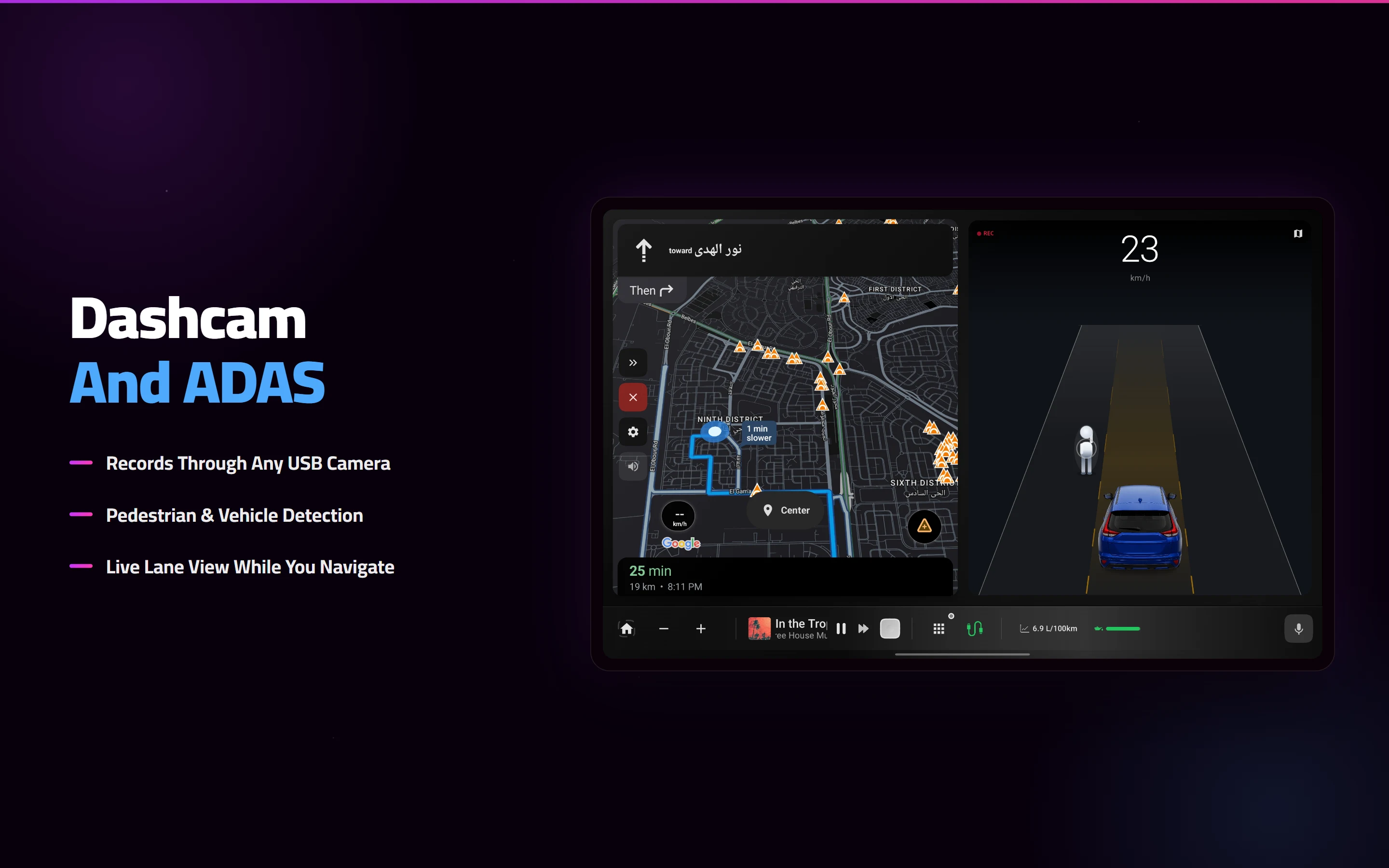Increase volume with the plus button
Viewport: 1389px width, 868px height.
(701, 629)
